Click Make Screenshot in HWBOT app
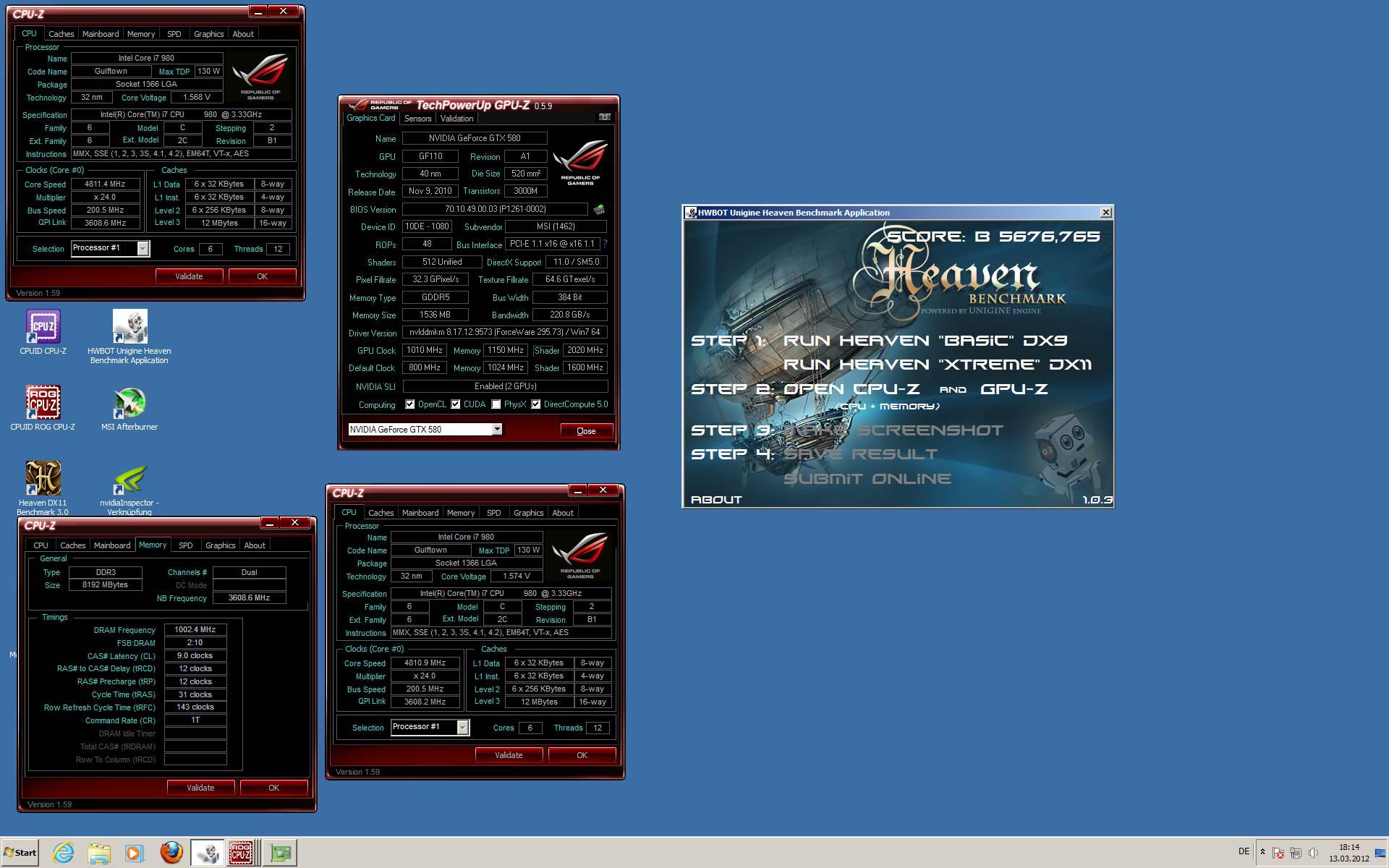This screenshot has width=1389, height=868. coord(893,430)
